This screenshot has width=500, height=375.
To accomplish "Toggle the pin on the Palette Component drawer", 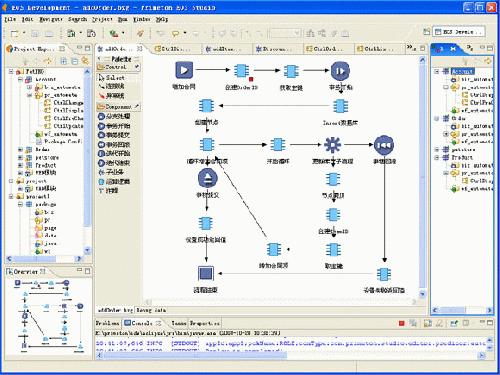I will click(x=137, y=106).
